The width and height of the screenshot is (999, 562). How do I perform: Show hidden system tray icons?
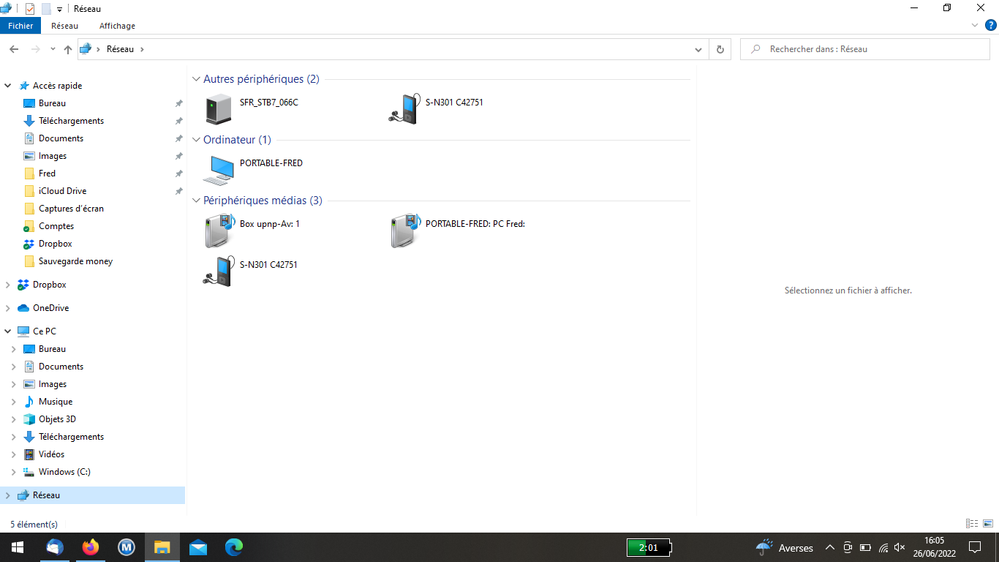(x=829, y=548)
